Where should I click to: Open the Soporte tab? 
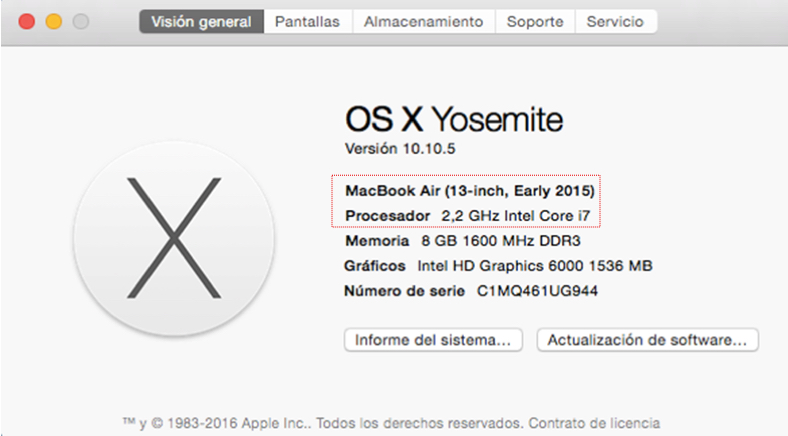[535, 22]
